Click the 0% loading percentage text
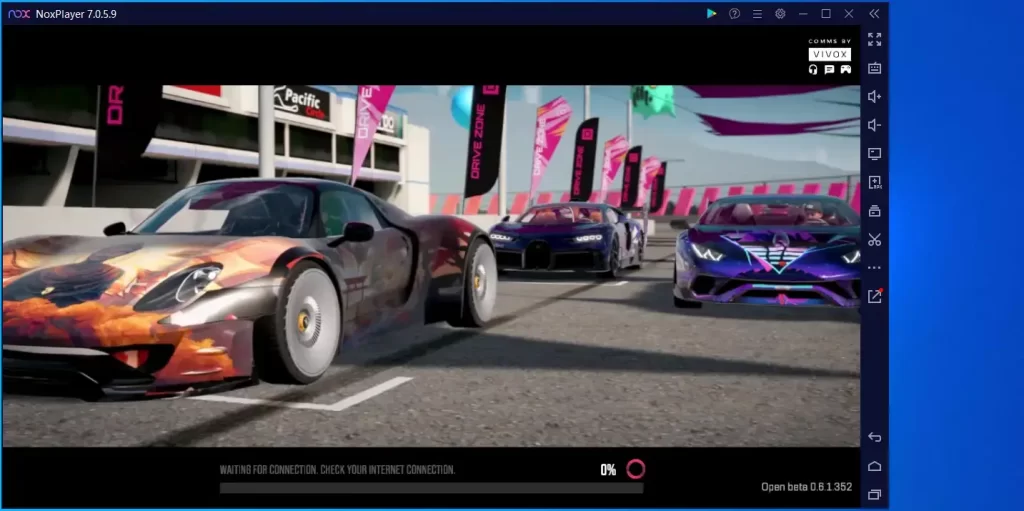Screen dimensions: 1024x511 point(608,470)
